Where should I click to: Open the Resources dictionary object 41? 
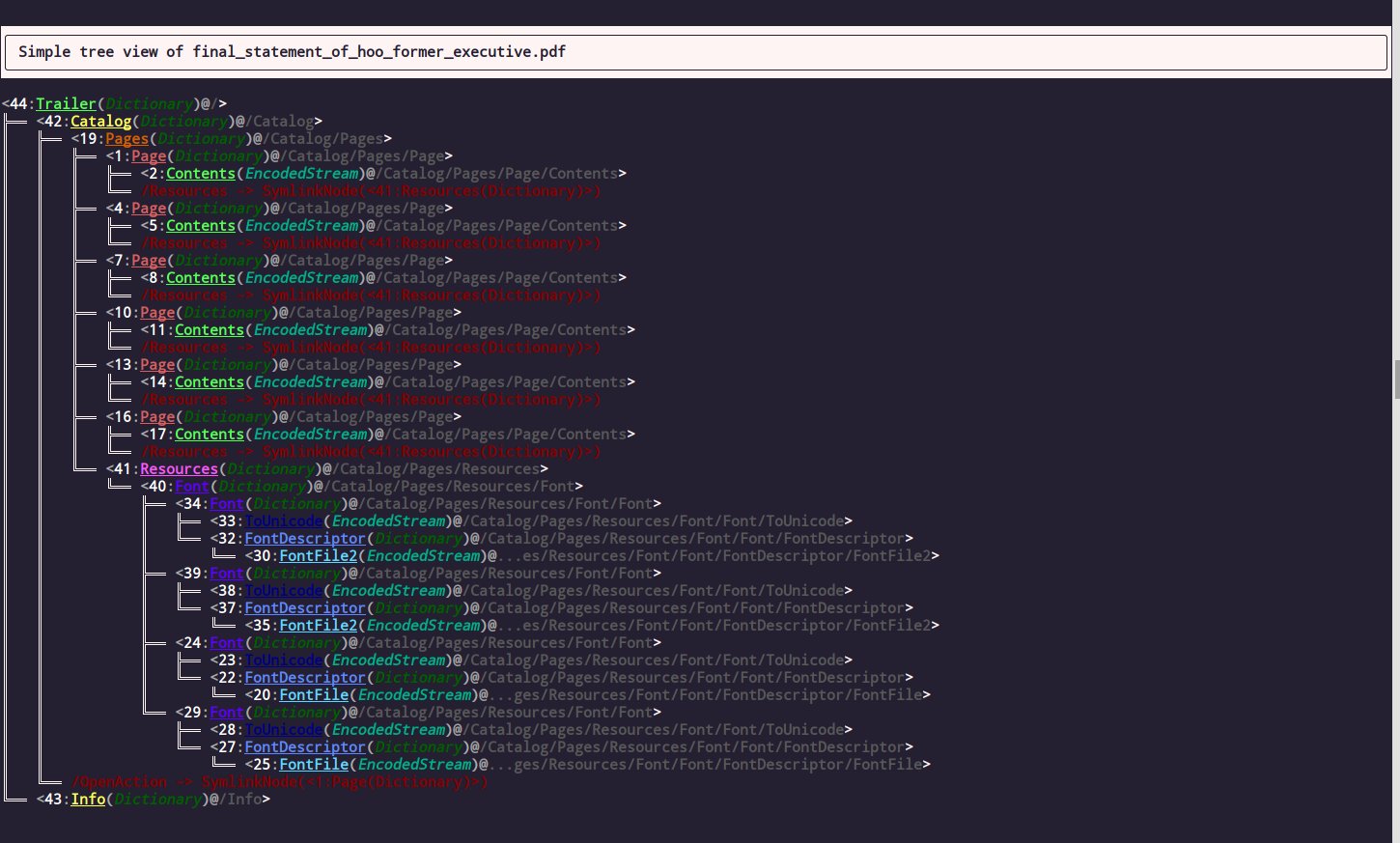(x=179, y=468)
